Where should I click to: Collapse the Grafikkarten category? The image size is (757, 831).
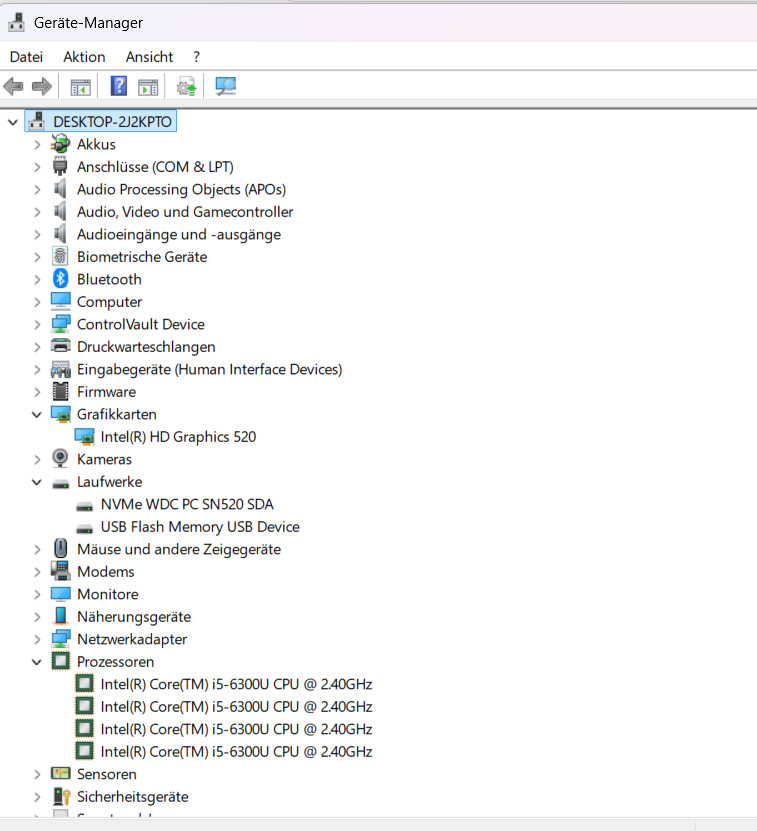37,414
